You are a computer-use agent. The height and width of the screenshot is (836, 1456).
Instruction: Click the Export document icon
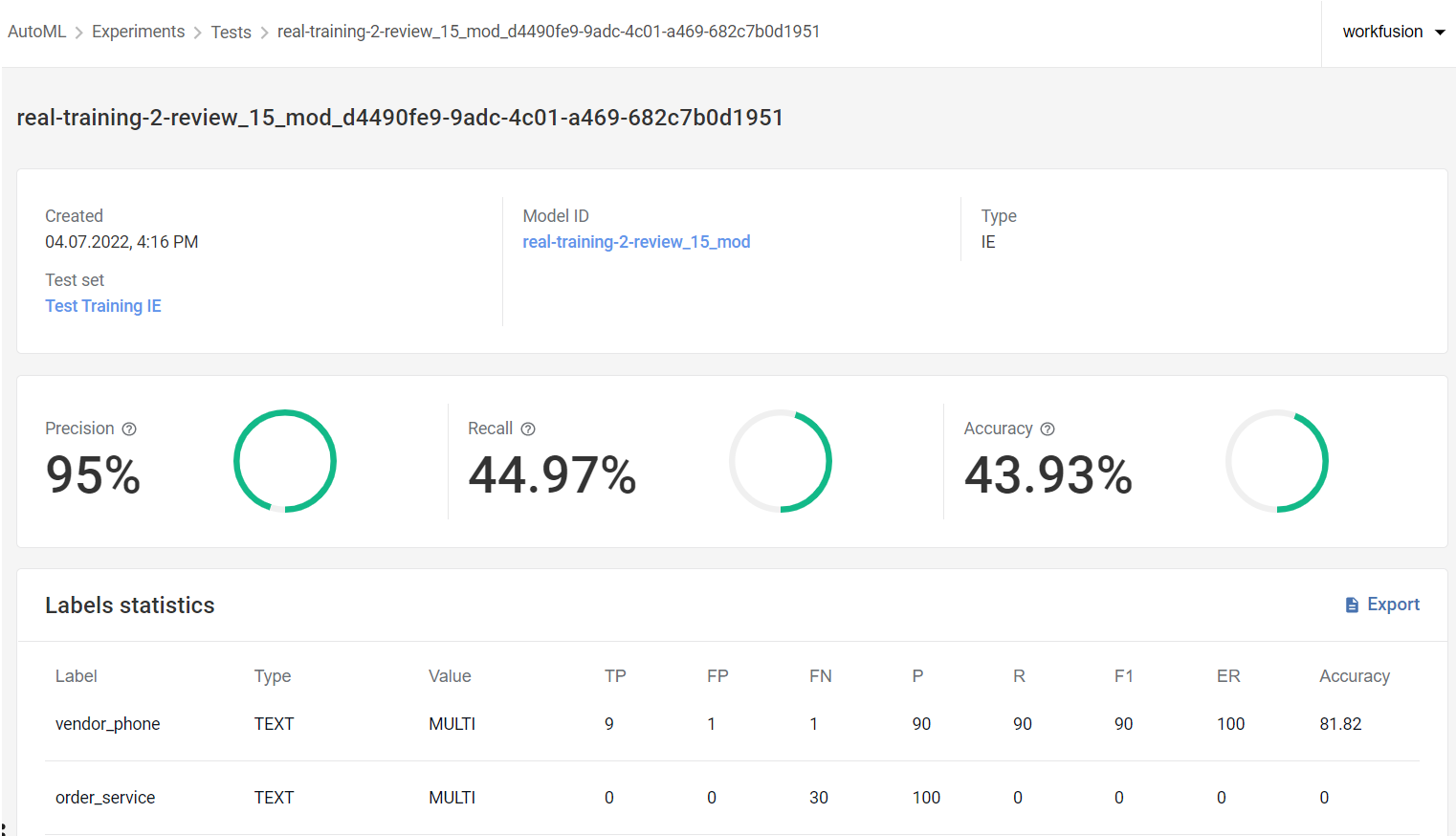[x=1352, y=605]
